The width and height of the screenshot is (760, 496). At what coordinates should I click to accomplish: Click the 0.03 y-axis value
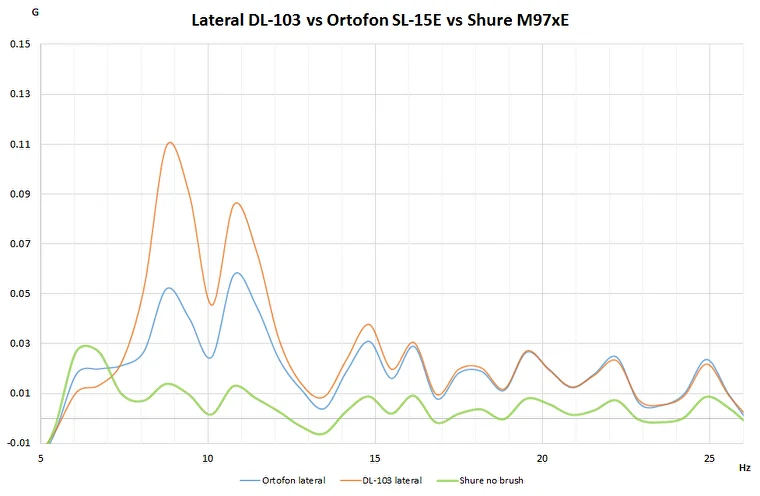(x=20, y=343)
